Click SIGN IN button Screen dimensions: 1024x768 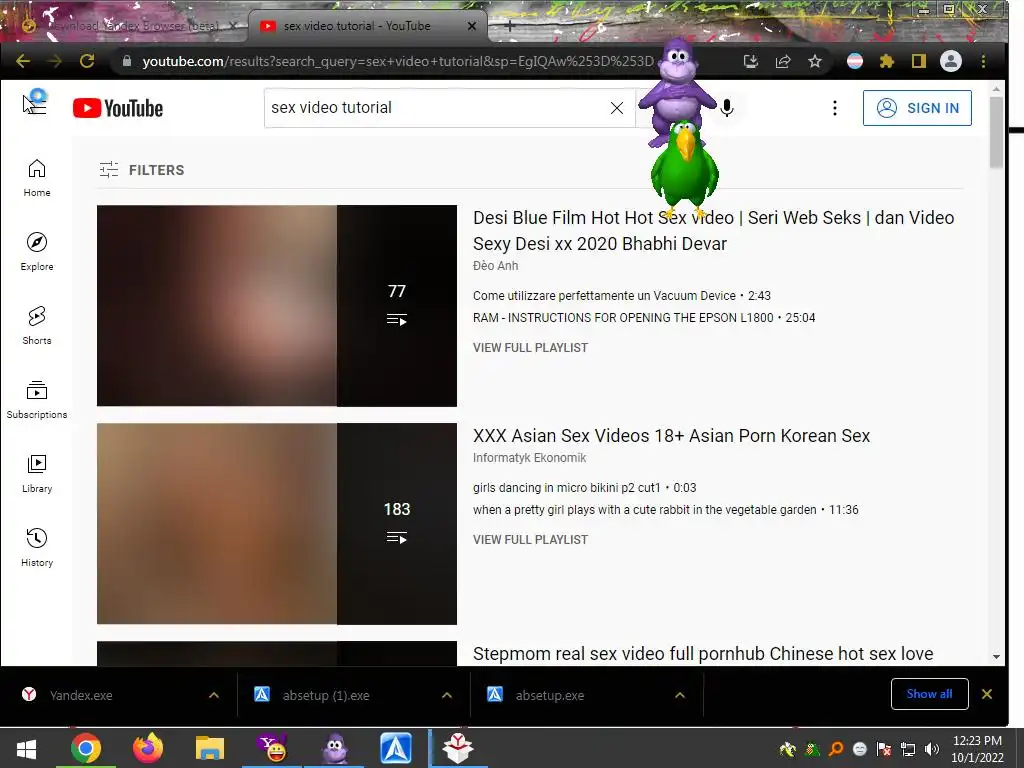[917, 108]
